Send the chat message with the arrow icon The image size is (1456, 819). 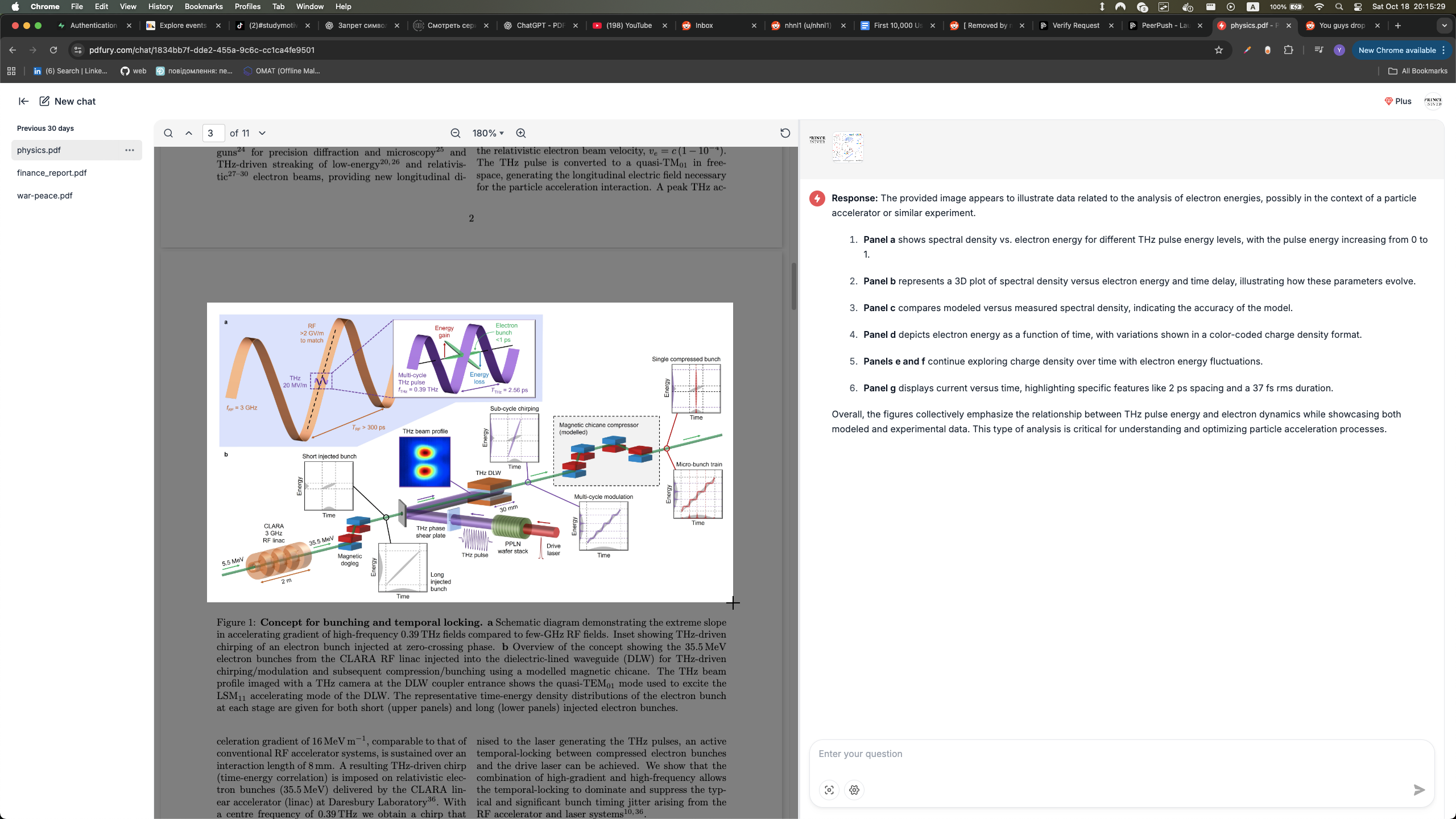(1418, 790)
